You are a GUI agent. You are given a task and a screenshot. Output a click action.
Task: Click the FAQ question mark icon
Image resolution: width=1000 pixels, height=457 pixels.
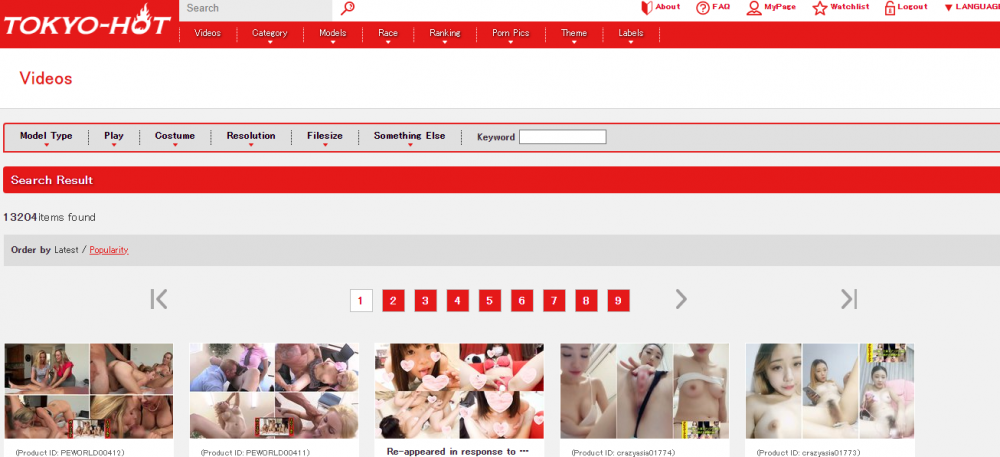coord(703,8)
